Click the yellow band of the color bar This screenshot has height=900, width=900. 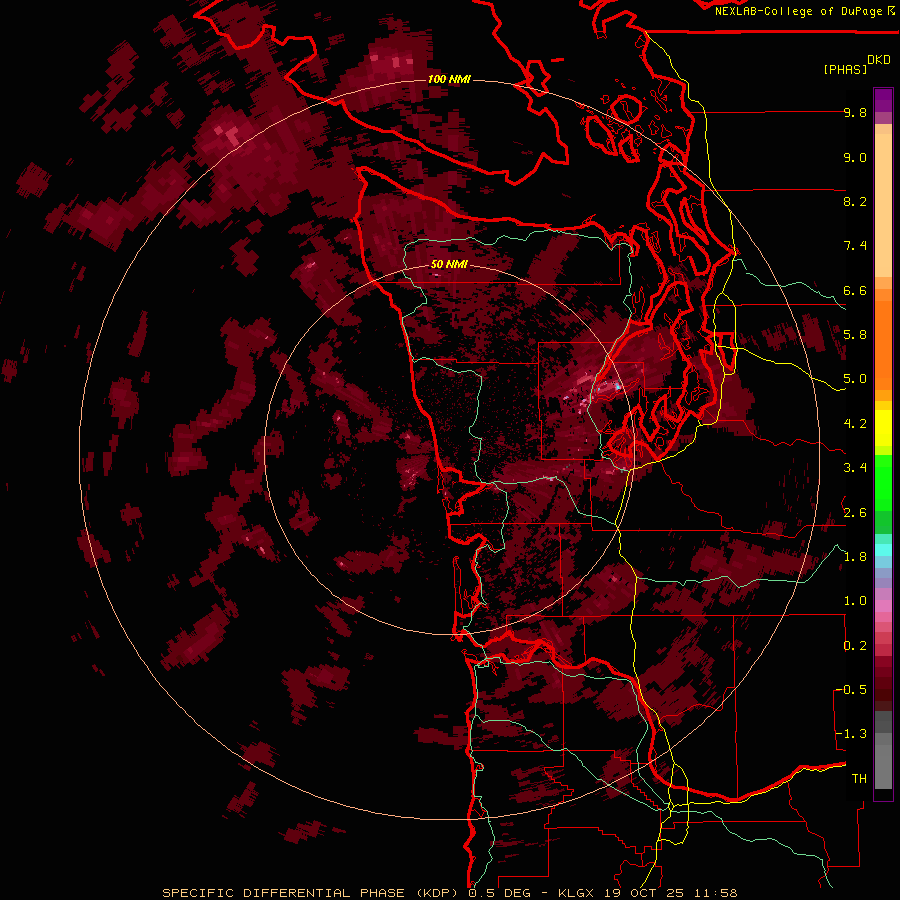(x=883, y=428)
